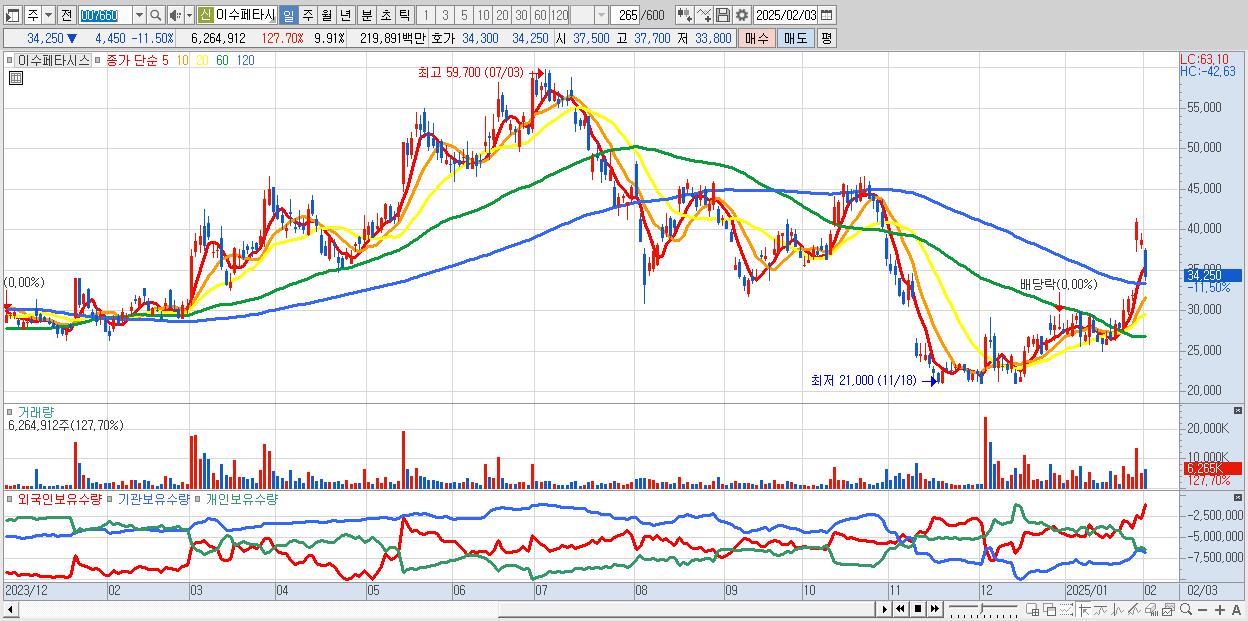Click the red 매수 buy button
Image resolution: width=1248 pixels, height=621 pixels.
click(x=757, y=38)
